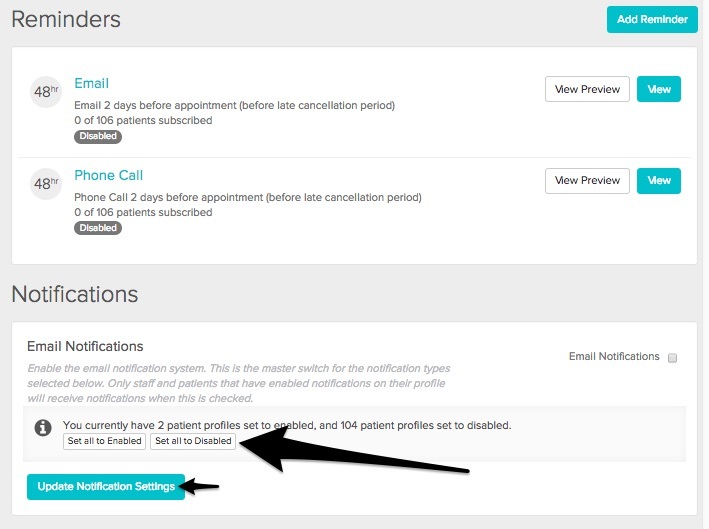The height and width of the screenshot is (529, 709).
Task: Click View button for Email reminder
Action: (659, 89)
